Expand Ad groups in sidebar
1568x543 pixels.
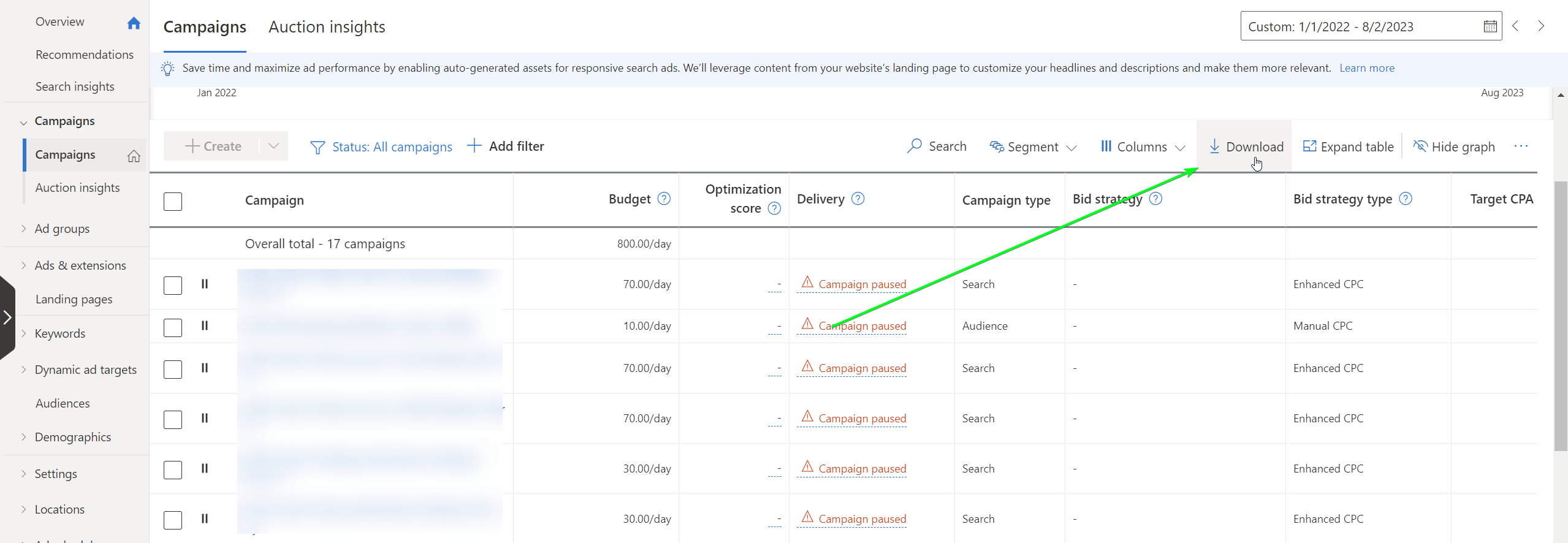(x=24, y=229)
